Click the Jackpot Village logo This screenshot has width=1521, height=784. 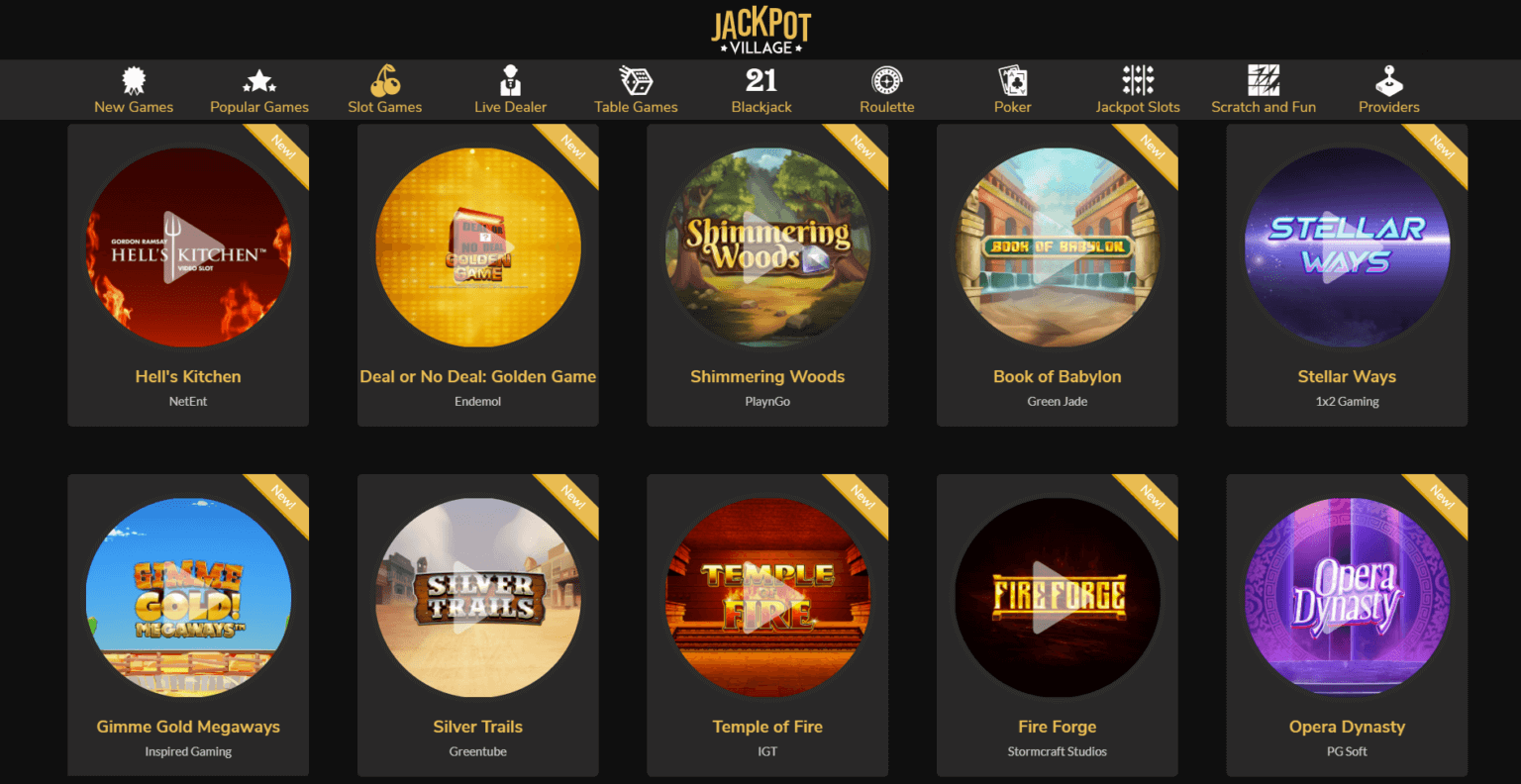pyautogui.click(x=760, y=32)
